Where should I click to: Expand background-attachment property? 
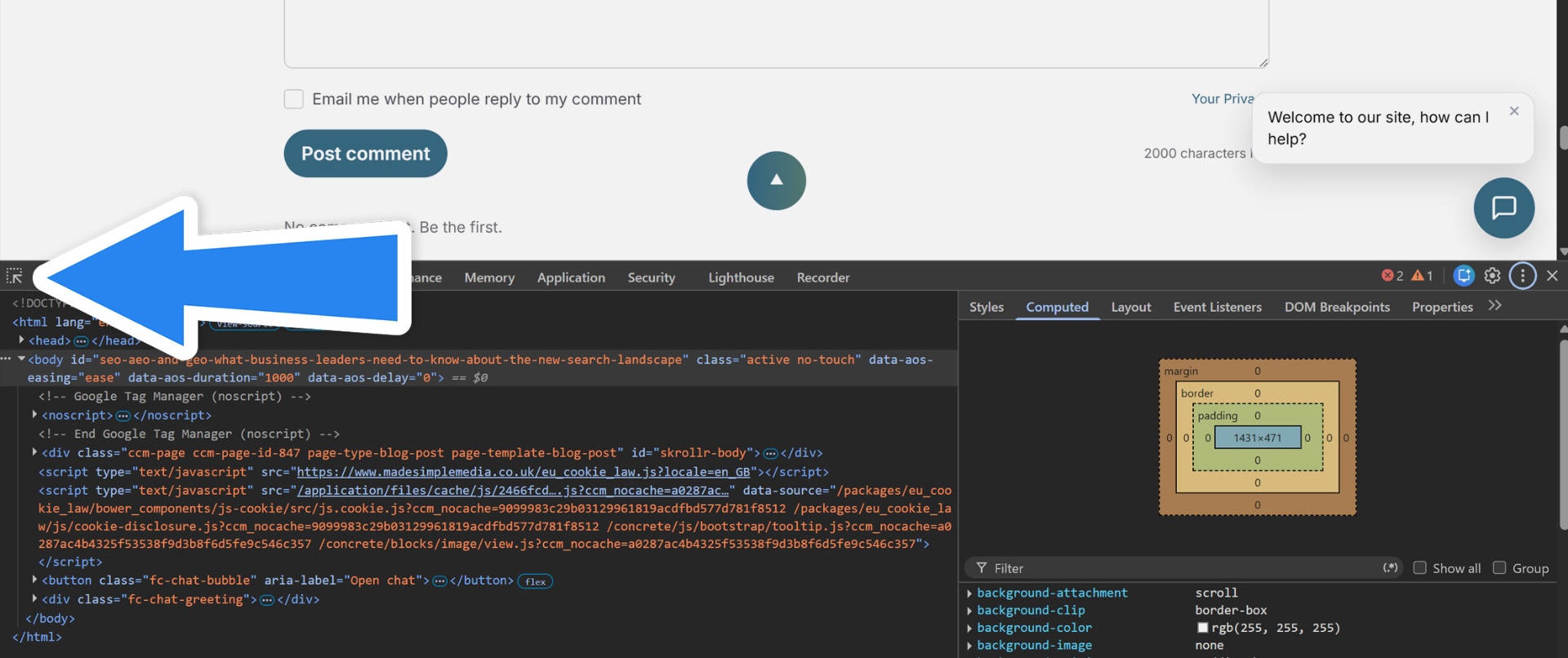(969, 594)
